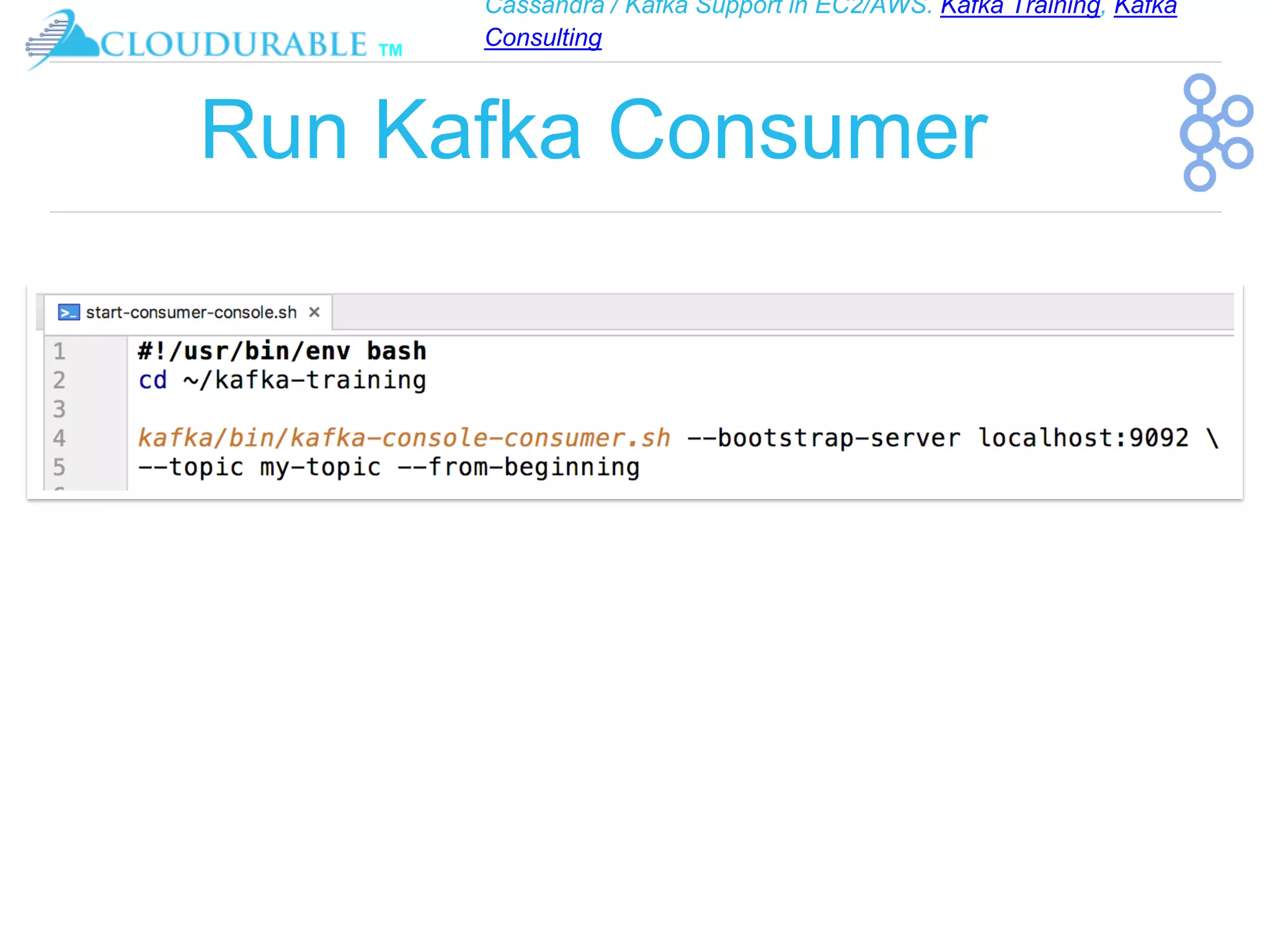Close the start-consumer-console.sh tab
The height and width of the screenshot is (952, 1270).
coord(314,312)
